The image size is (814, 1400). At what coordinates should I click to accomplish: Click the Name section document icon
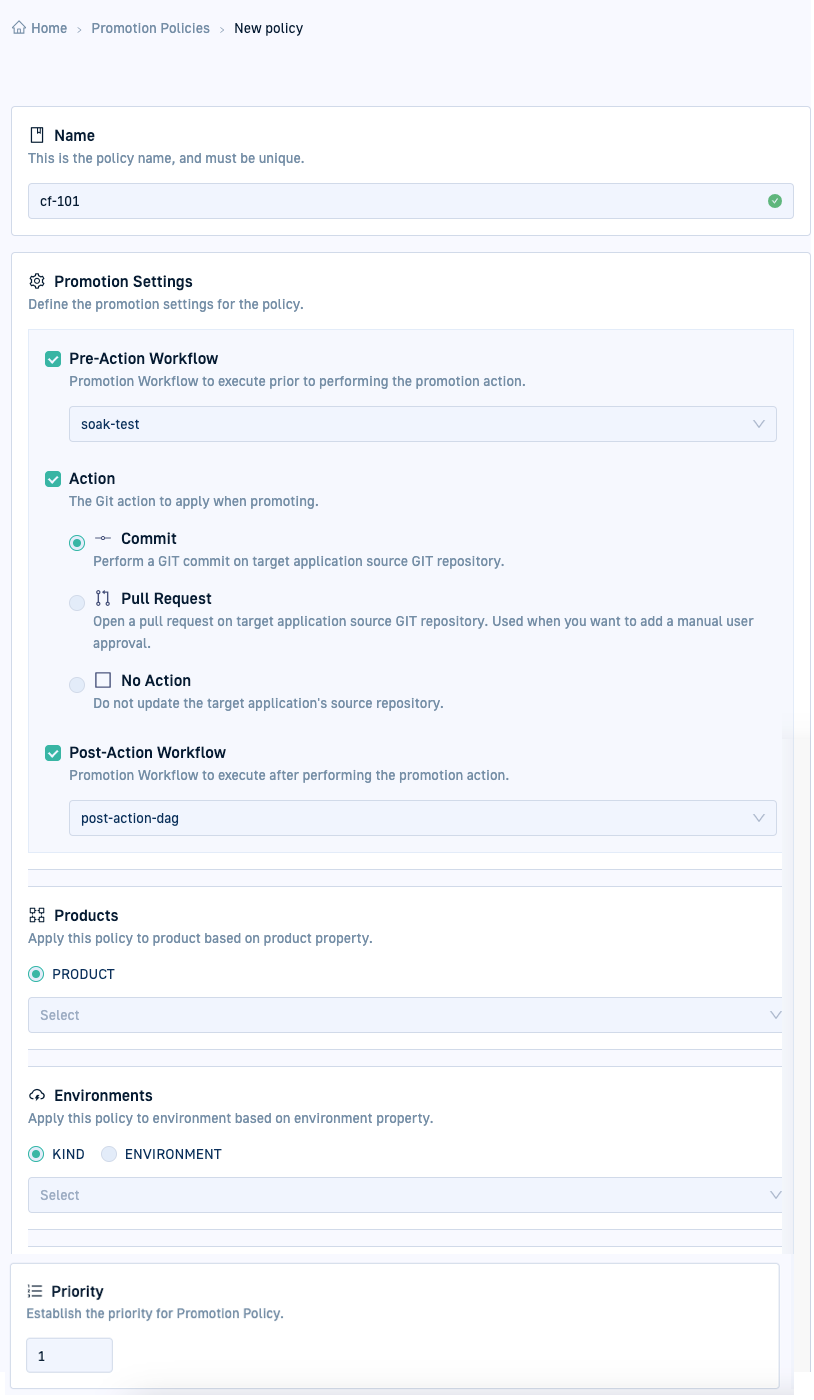(x=37, y=135)
